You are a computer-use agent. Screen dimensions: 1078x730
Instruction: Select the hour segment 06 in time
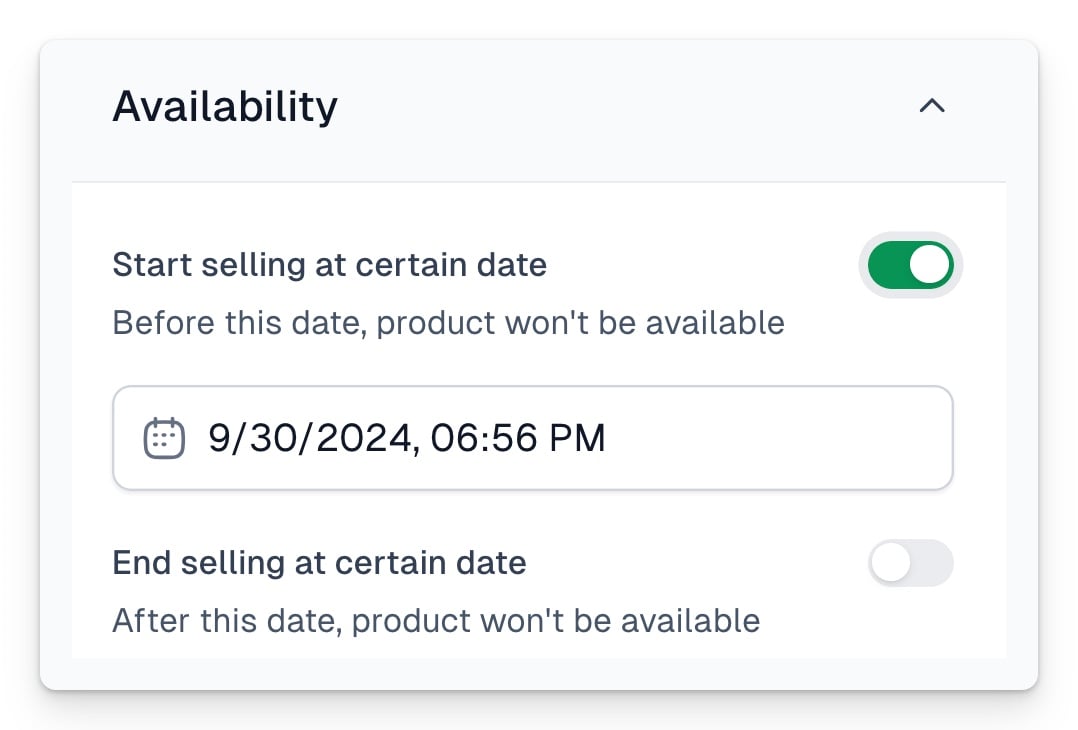452,438
